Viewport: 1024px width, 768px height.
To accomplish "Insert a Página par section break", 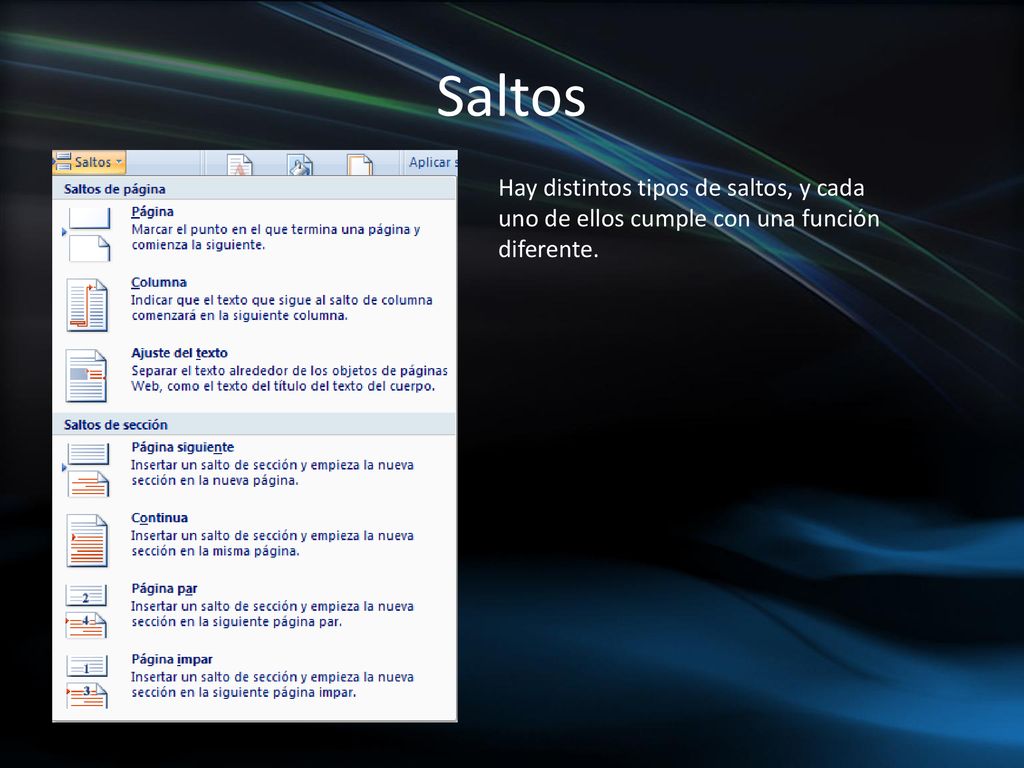I will [x=254, y=611].
